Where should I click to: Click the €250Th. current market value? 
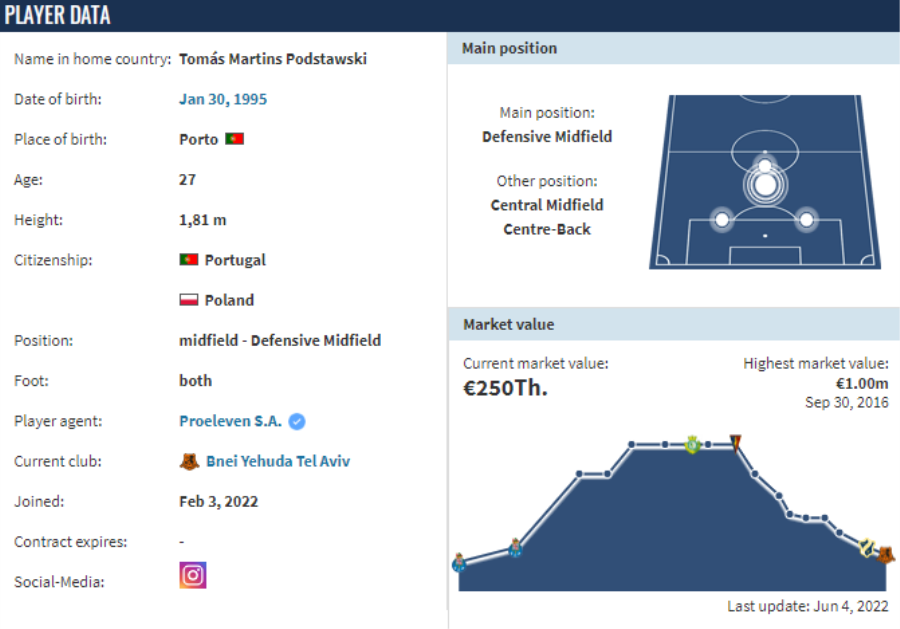click(506, 389)
